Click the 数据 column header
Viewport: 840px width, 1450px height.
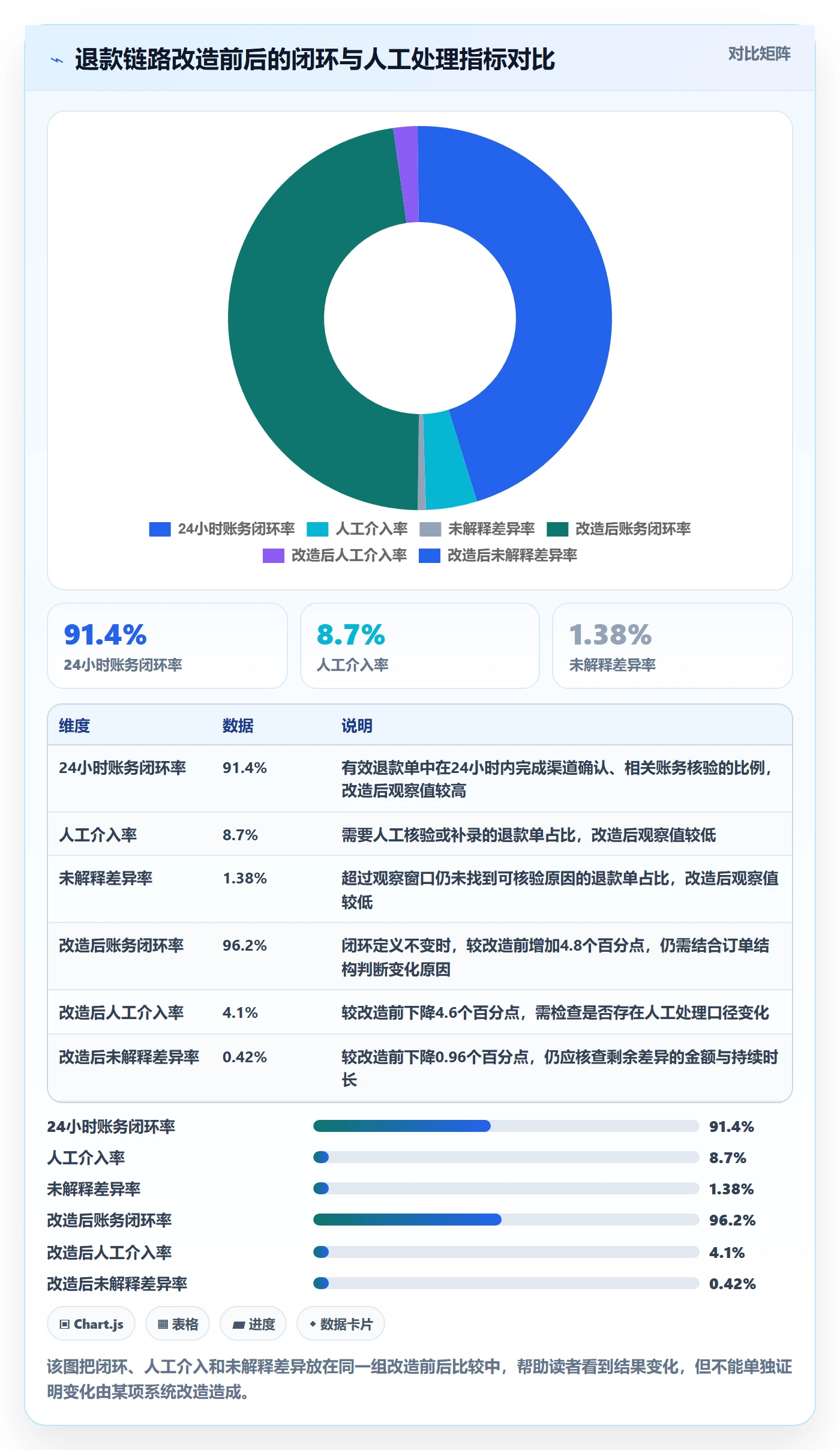pos(238,726)
